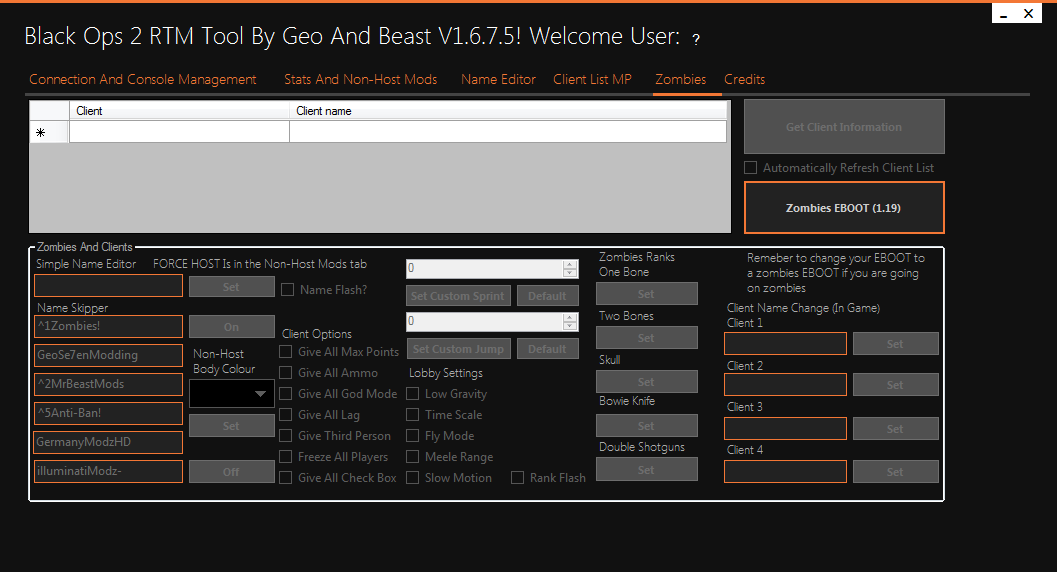Enable Slow Motion lobby setting
The image size is (1057, 572).
pos(413,478)
